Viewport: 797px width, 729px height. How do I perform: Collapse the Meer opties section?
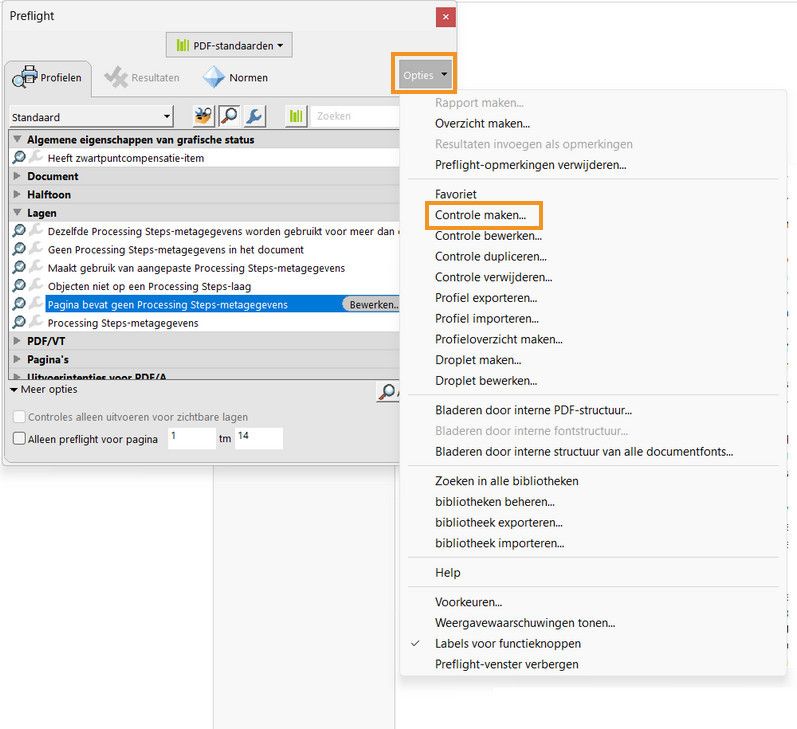coord(44,389)
